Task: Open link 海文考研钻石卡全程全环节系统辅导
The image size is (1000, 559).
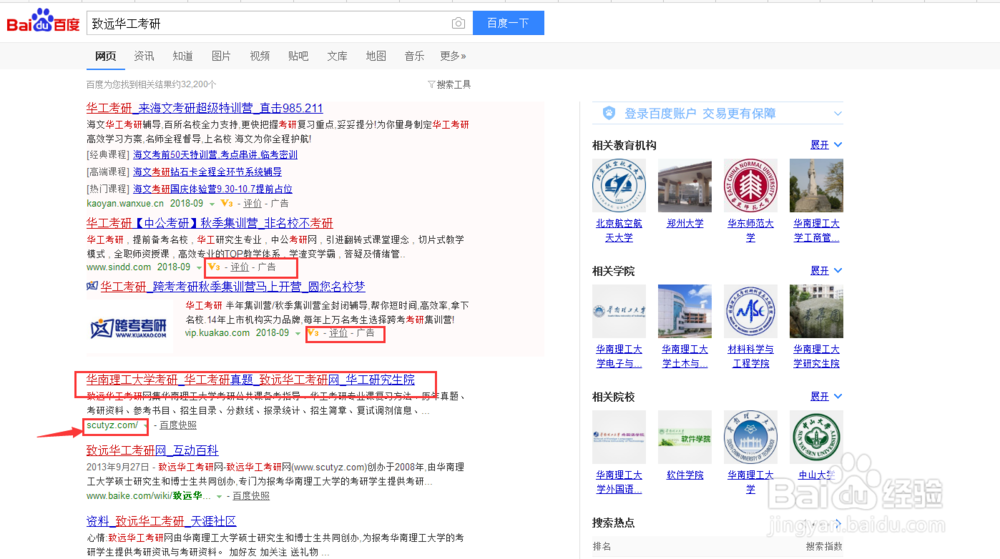Action: (x=207, y=172)
